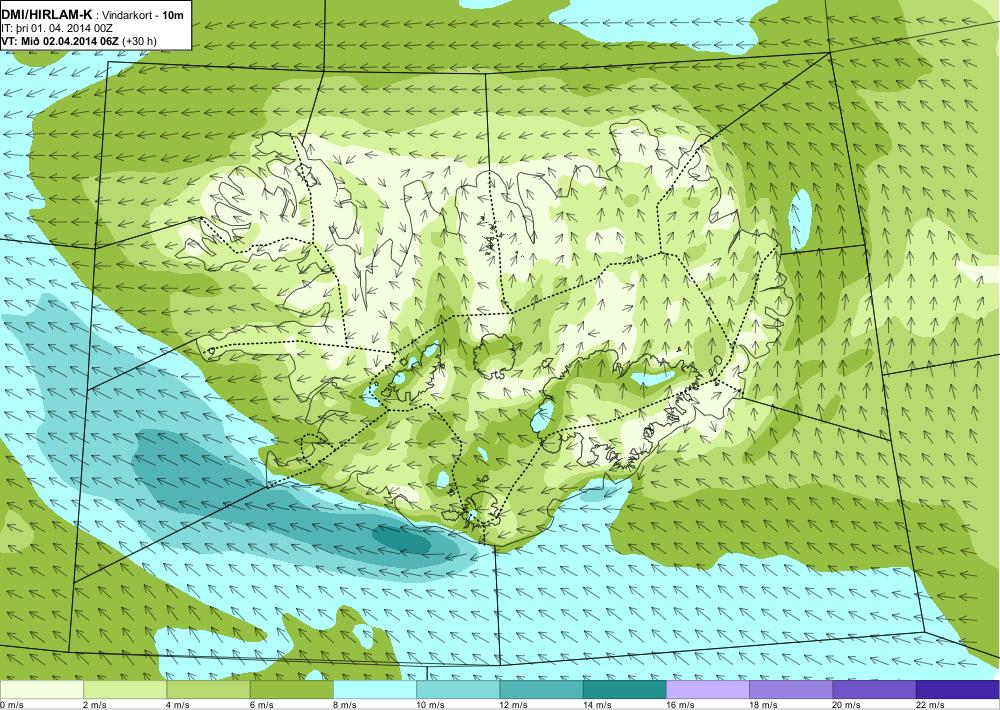Select the IT: þri 01. 04. 2014 00Z line

click(57, 28)
